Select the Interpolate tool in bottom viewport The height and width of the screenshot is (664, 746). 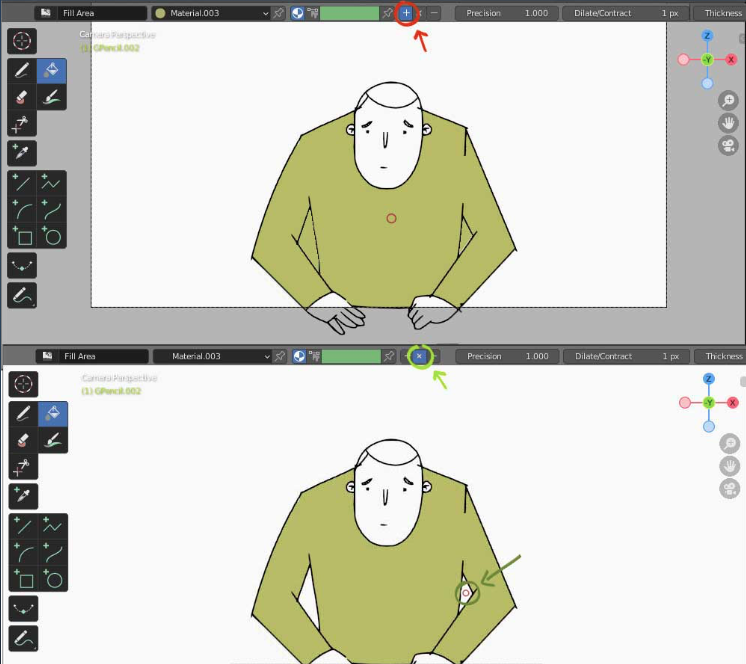click(x=23, y=608)
